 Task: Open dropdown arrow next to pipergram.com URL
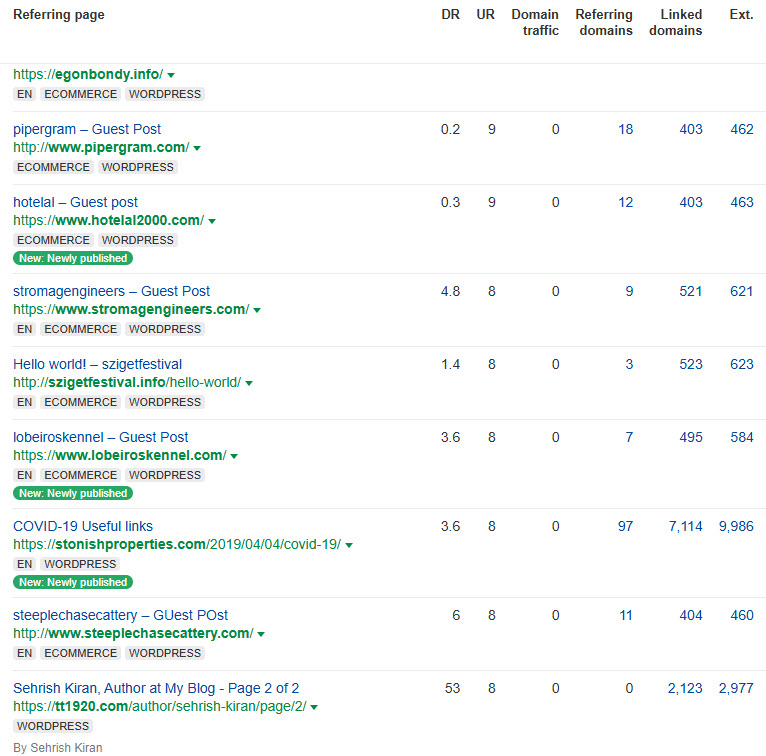197,148
